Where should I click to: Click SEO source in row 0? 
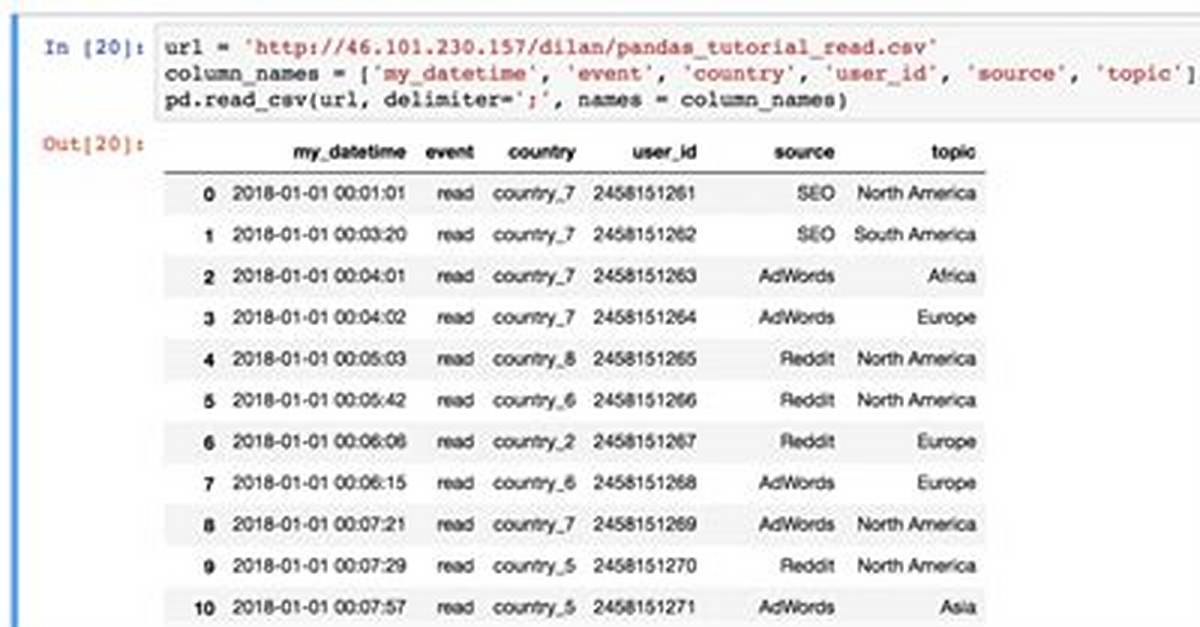(x=816, y=194)
